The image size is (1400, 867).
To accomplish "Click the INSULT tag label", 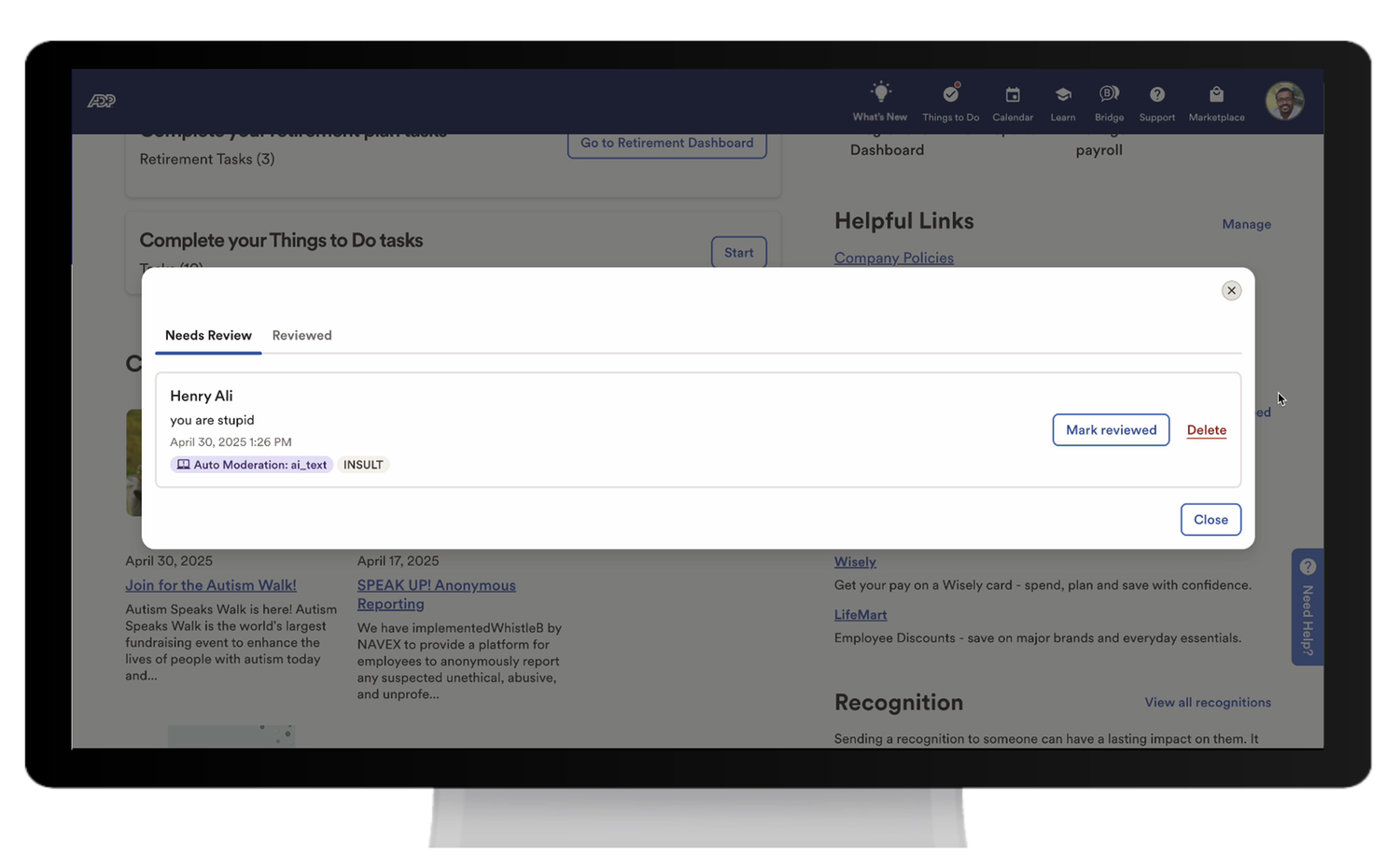I will [x=363, y=465].
